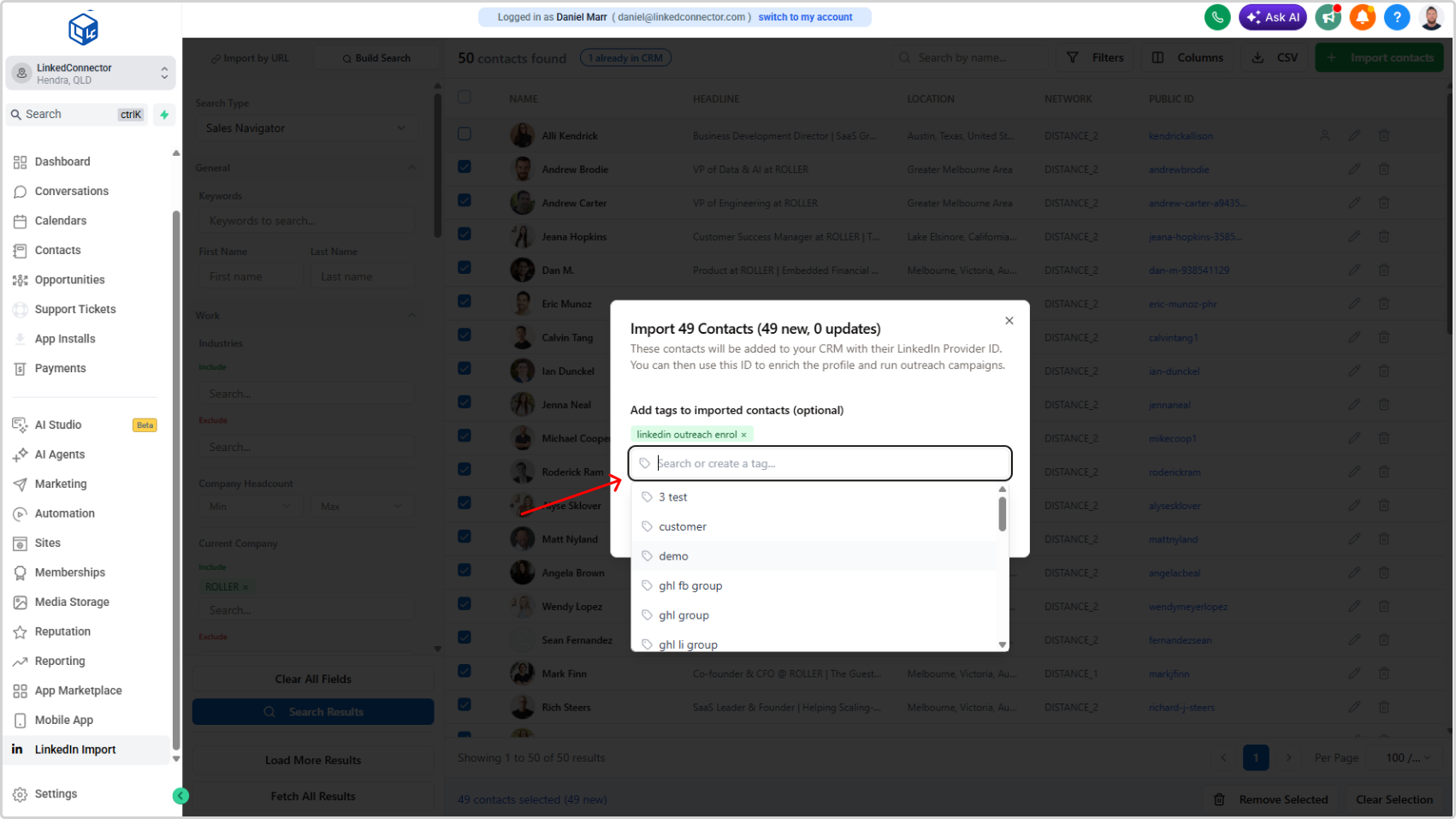Choose the ghl group tag
The height and width of the screenshot is (819, 1456).
tap(814, 615)
